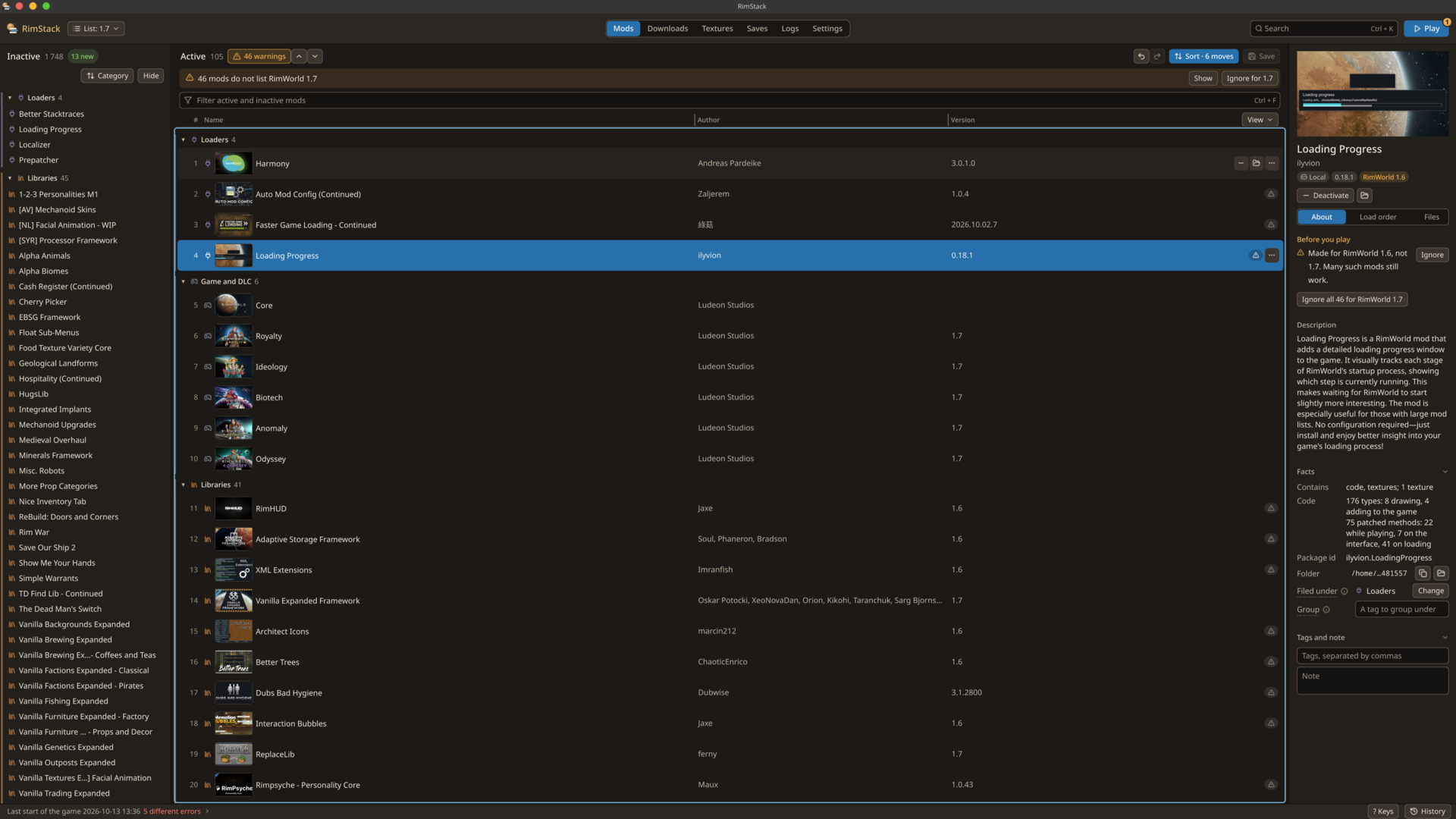
Task: Click warning icon on Dubs Bad Hygiene row
Action: 1271,692
